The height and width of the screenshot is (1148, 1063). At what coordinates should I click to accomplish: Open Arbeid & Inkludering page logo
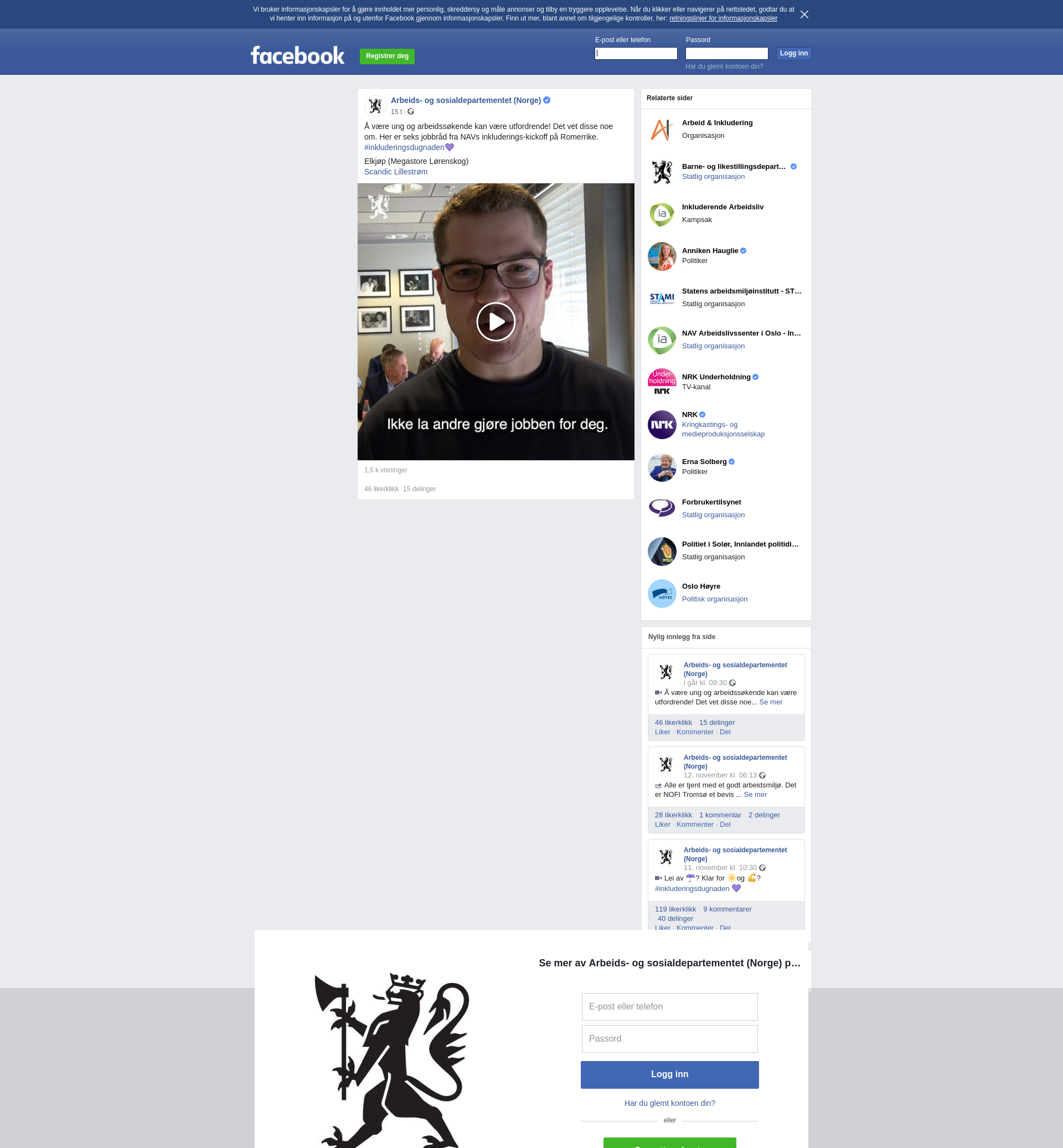click(x=662, y=130)
